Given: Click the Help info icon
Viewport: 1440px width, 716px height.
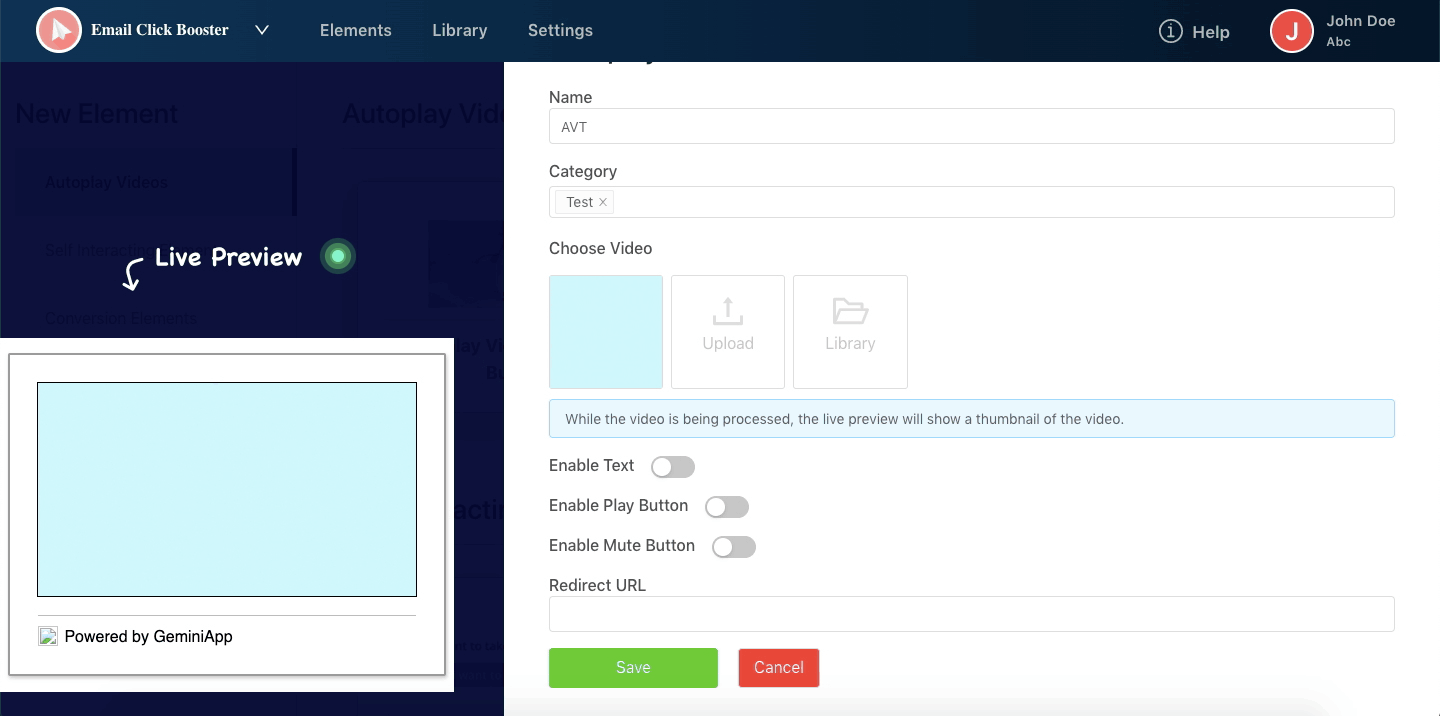Looking at the screenshot, I should click(x=1170, y=31).
